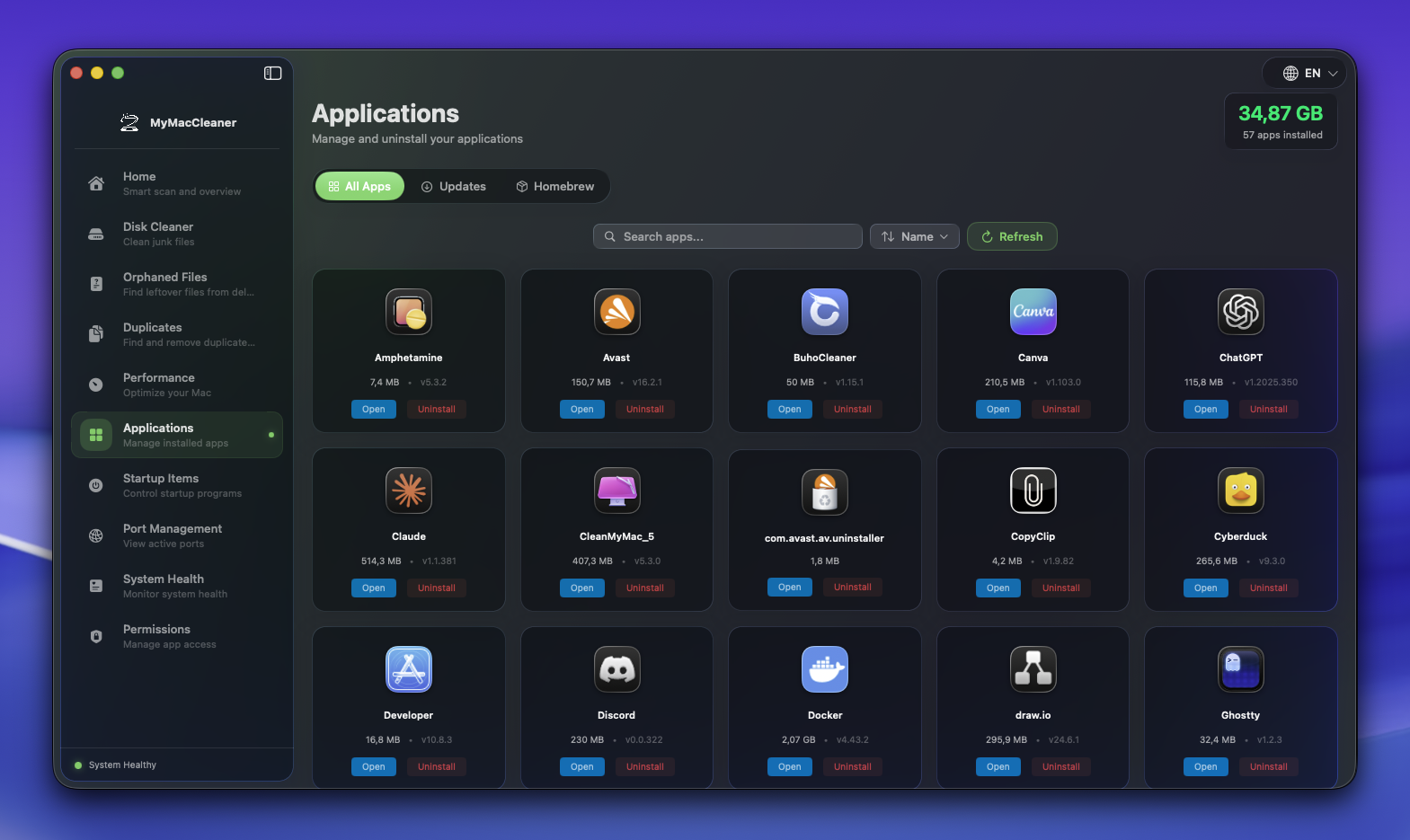Image resolution: width=1410 pixels, height=840 pixels.
Task: Open the EN language dropdown
Action: (x=1305, y=73)
